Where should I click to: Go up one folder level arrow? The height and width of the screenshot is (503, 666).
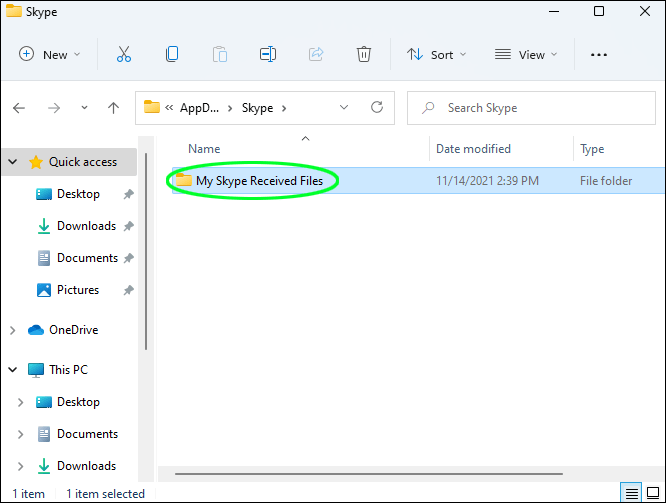pyautogui.click(x=113, y=108)
